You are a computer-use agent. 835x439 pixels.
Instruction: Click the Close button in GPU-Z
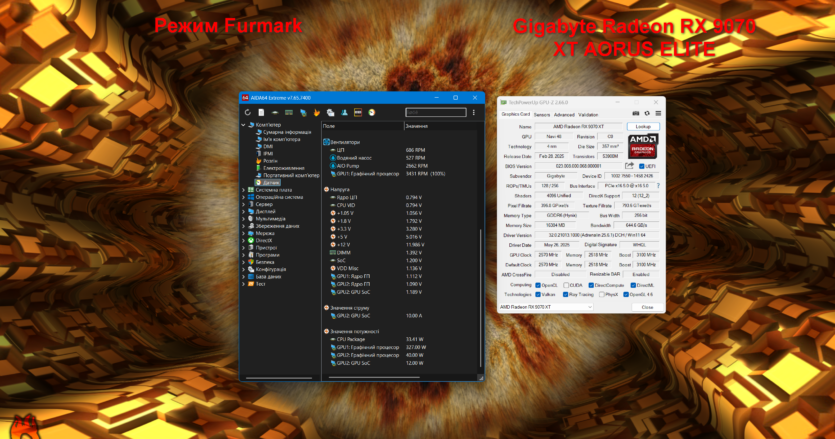click(x=647, y=307)
